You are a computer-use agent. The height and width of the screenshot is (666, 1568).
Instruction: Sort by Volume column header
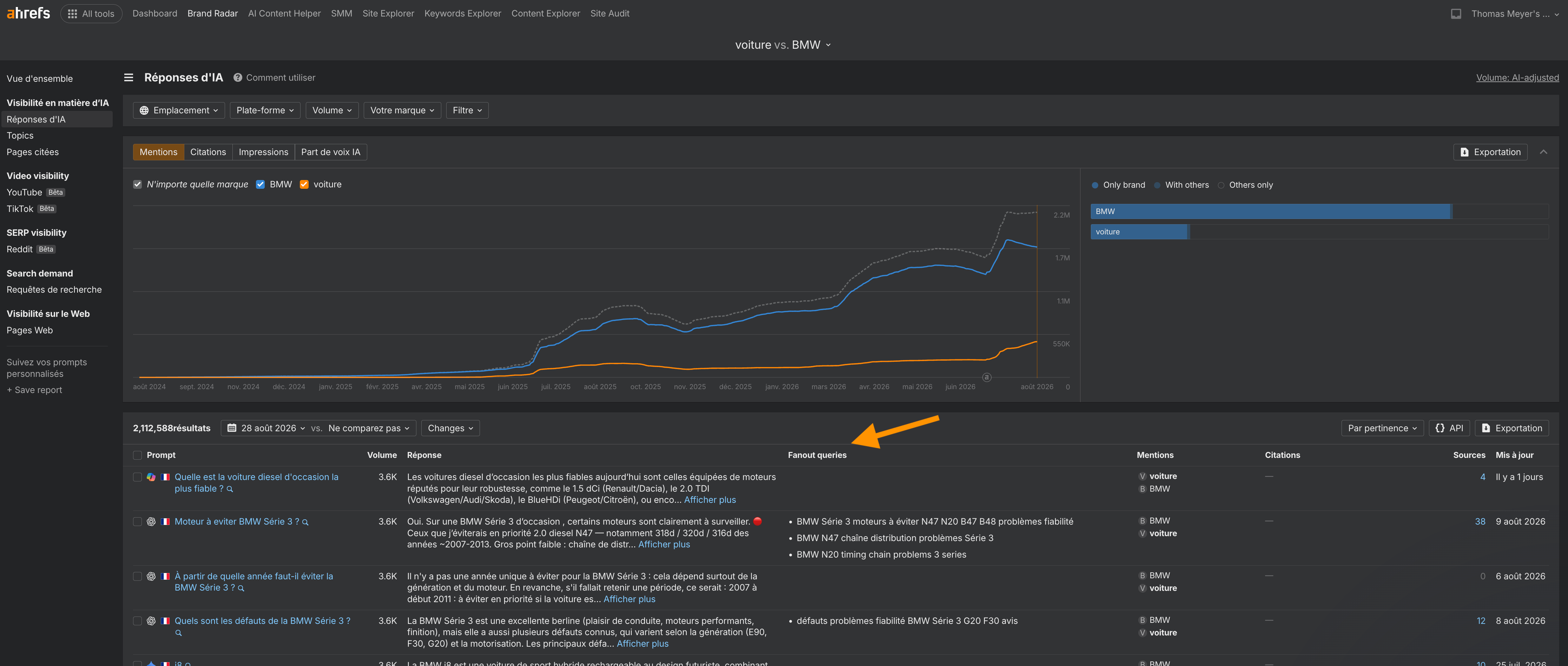pos(382,455)
